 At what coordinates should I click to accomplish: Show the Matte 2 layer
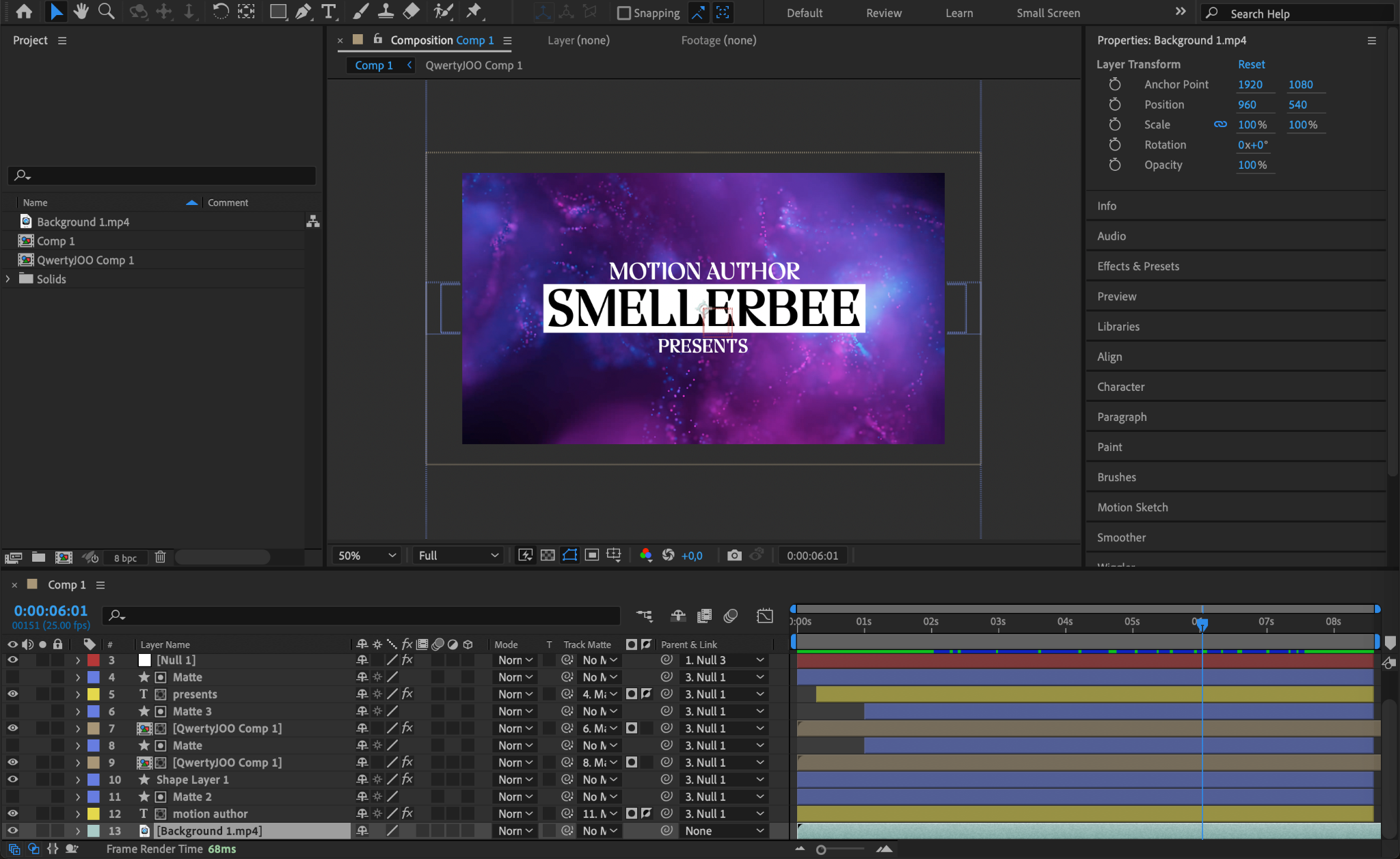(x=12, y=796)
